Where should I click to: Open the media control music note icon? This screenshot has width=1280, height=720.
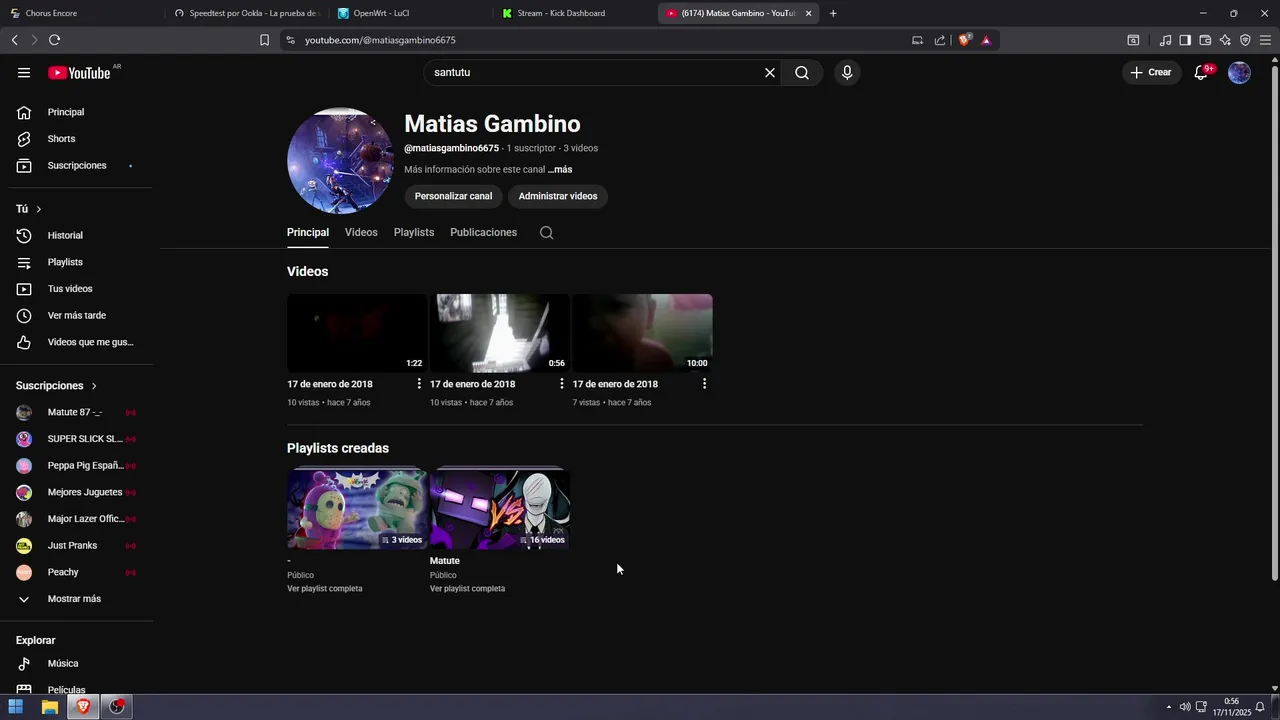point(1165,40)
